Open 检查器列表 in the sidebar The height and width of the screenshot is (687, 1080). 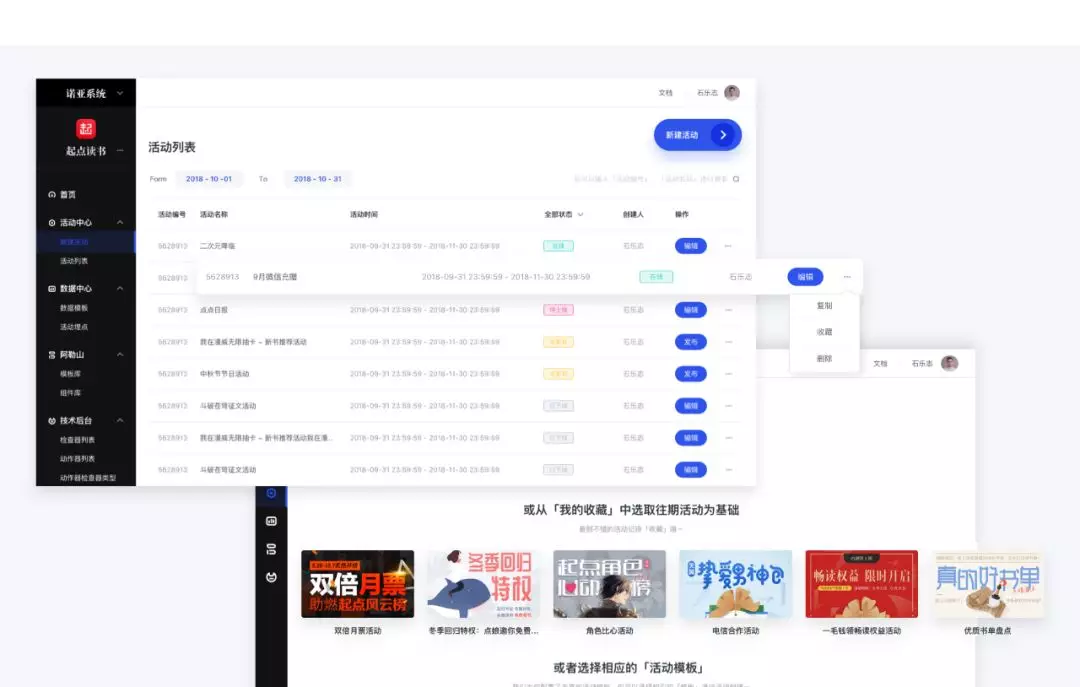pyautogui.click(x=77, y=440)
